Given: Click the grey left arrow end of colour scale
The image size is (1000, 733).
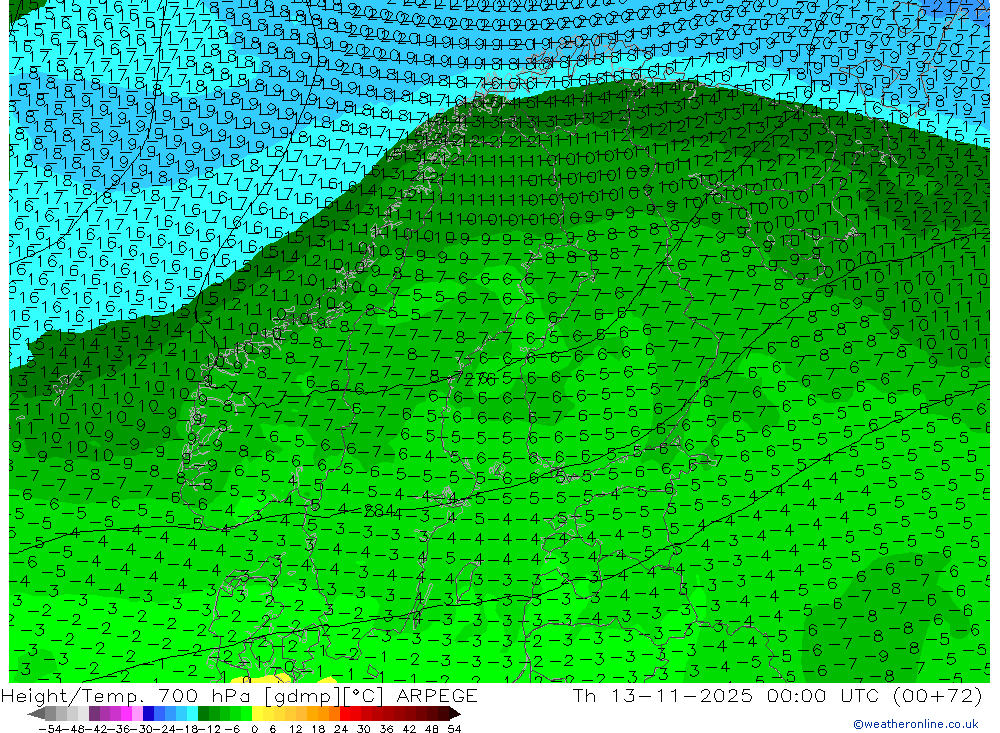Looking at the screenshot, I should pyautogui.click(x=36, y=714).
